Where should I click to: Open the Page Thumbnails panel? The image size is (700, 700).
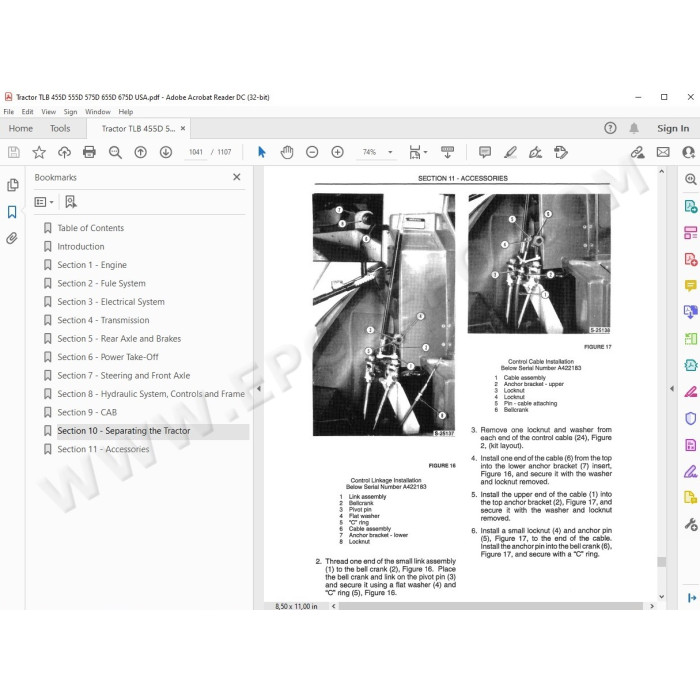[x=12, y=185]
